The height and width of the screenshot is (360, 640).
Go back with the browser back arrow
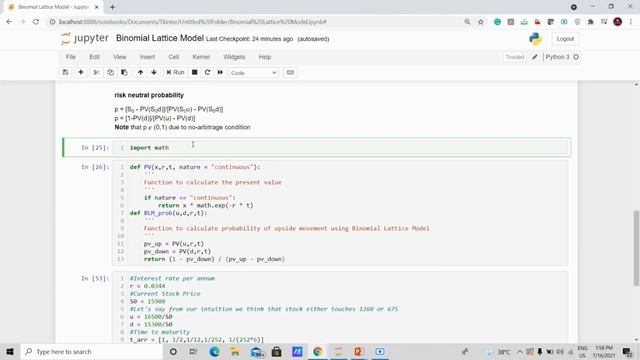point(9,22)
